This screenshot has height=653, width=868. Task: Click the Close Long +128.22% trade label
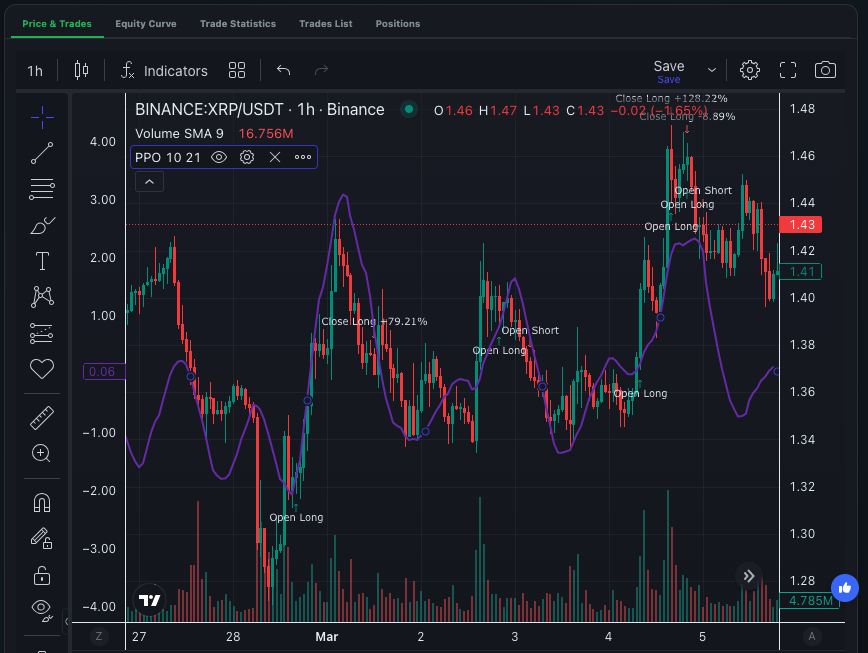pos(671,99)
